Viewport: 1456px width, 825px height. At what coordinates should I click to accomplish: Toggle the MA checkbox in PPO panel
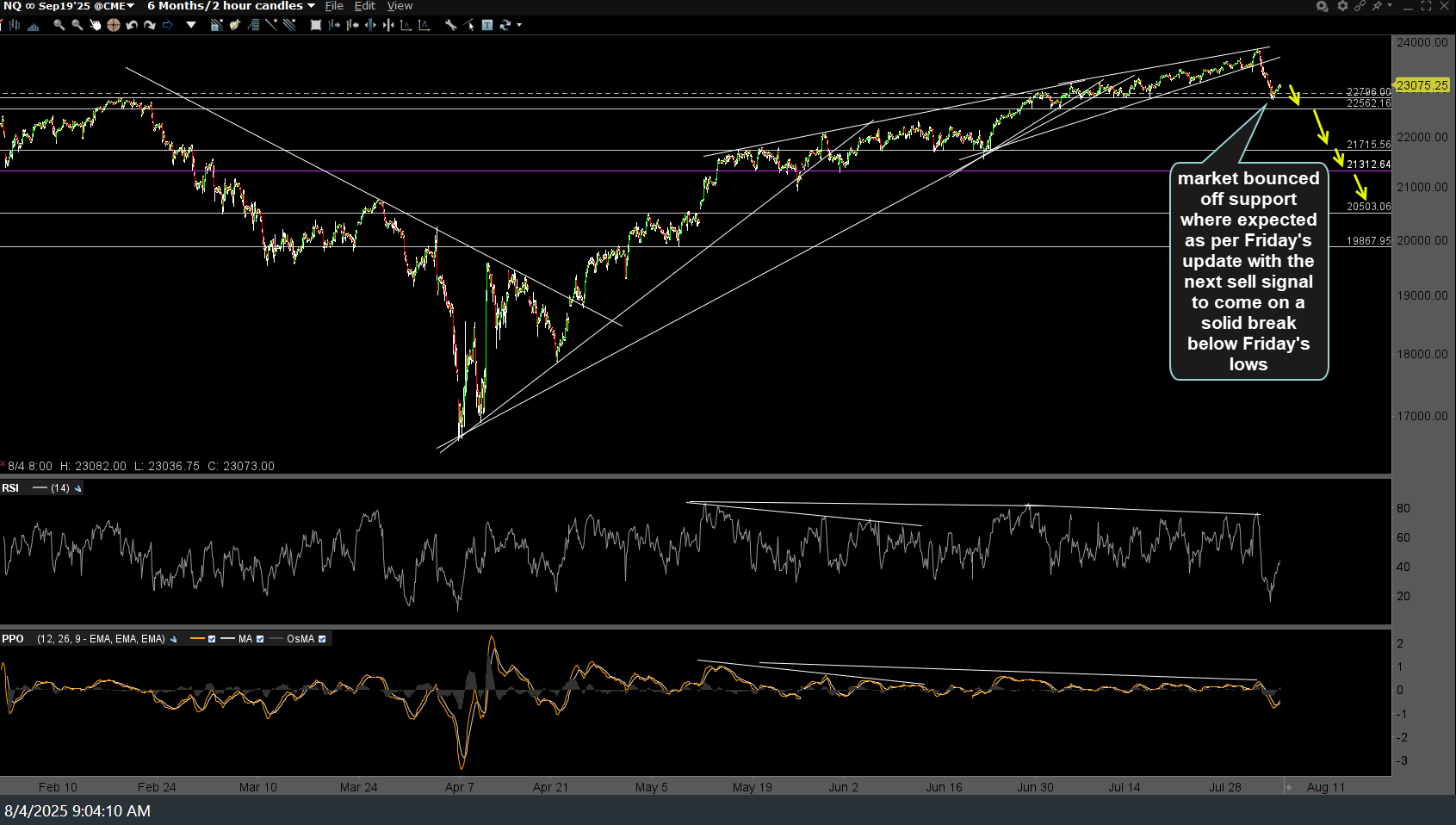(x=259, y=639)
